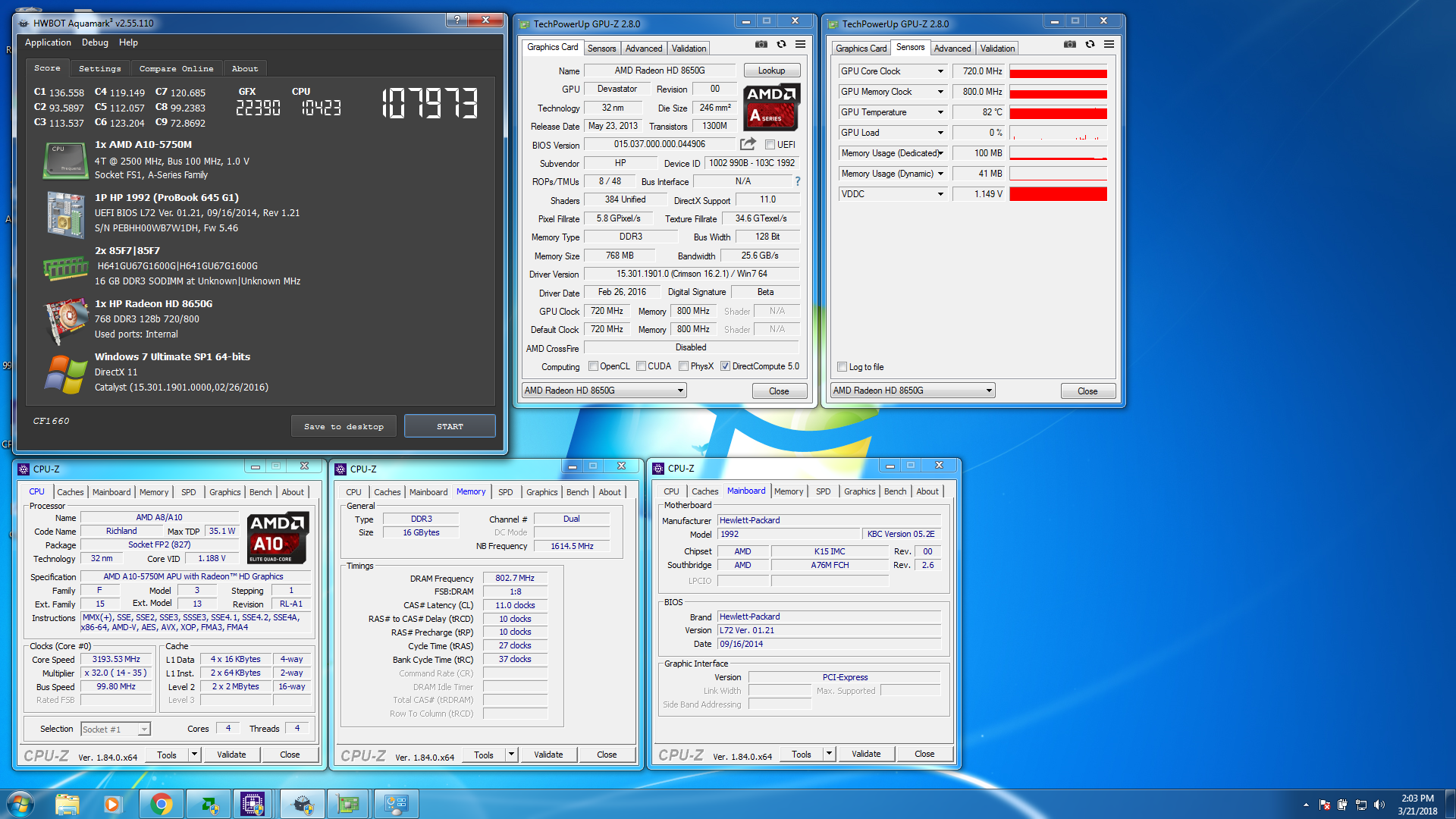Toggle UEFI checkbox in GPU-Z
1456x819 pixels.
[x=770, y=145]
